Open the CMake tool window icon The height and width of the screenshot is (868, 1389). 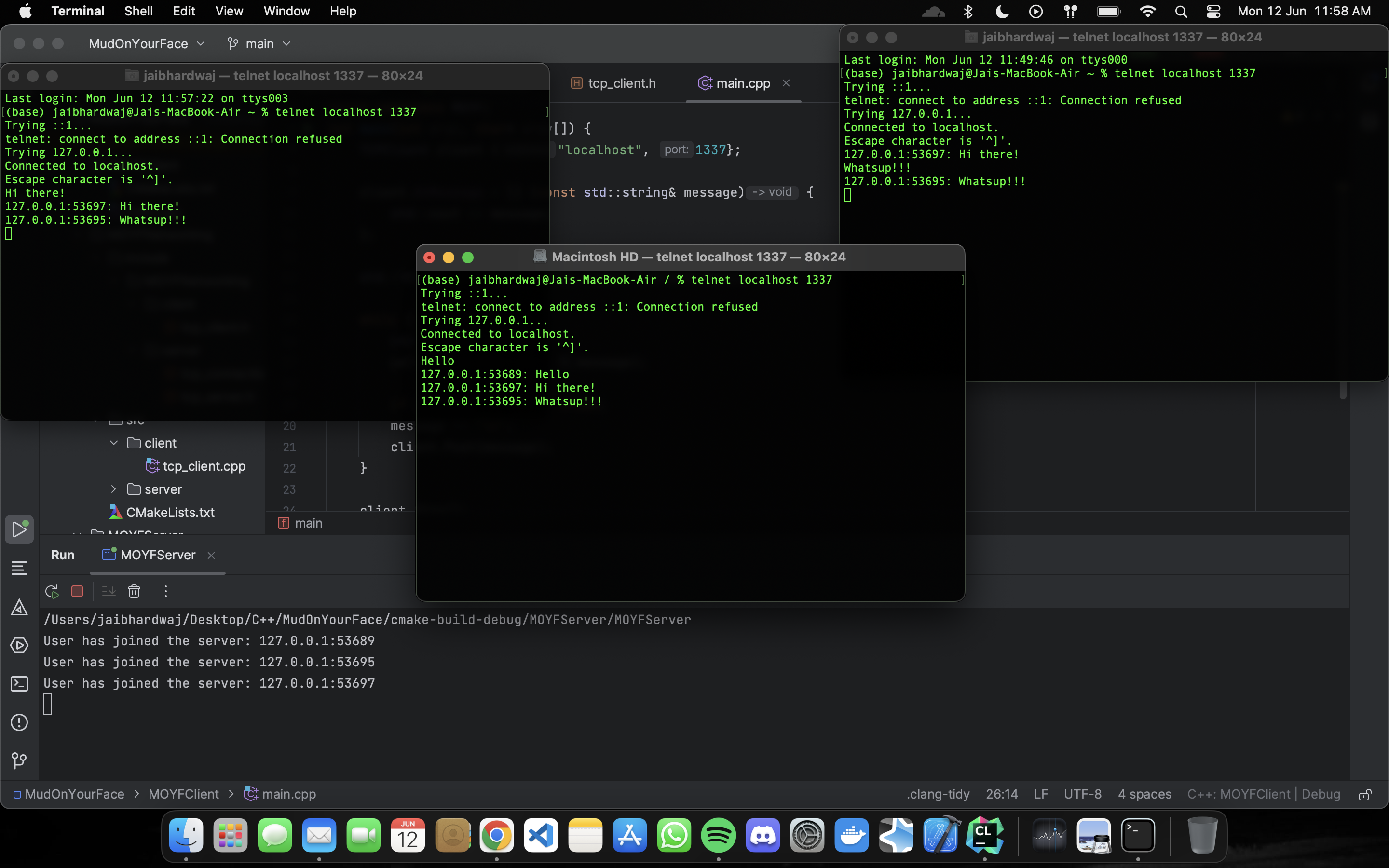19,608
